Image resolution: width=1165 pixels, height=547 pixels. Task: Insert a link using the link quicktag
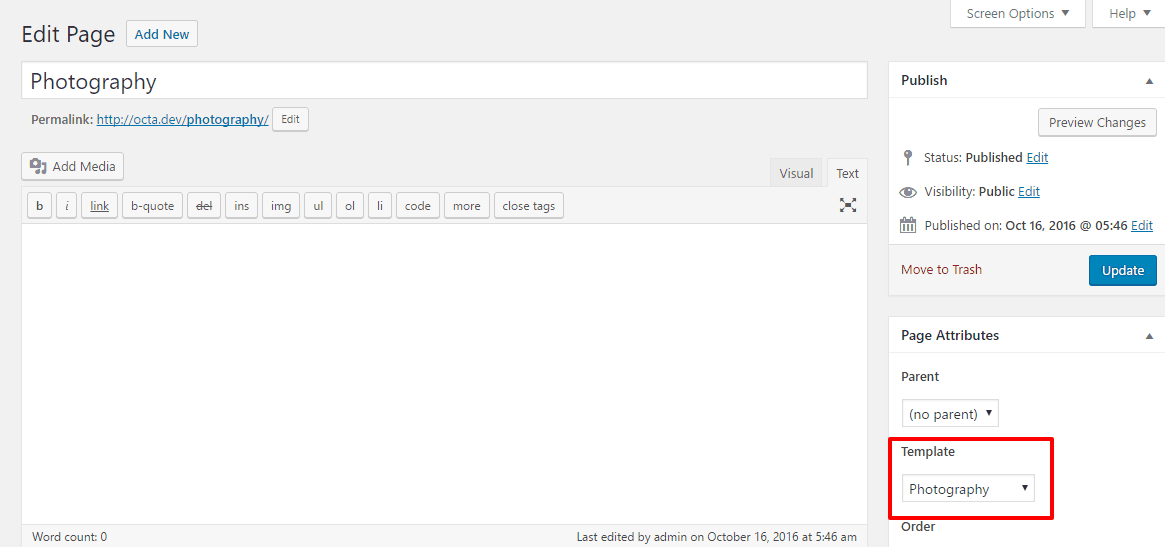99,206
